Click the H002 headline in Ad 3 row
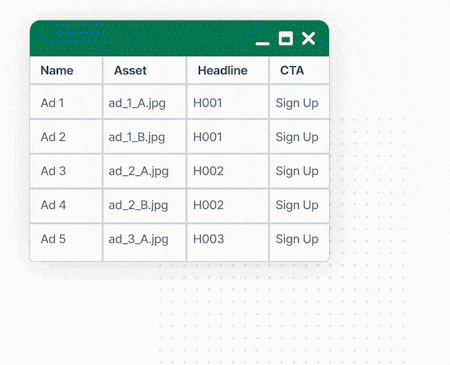Viewport: 450px width, 365px height. [x=228, y=171]
